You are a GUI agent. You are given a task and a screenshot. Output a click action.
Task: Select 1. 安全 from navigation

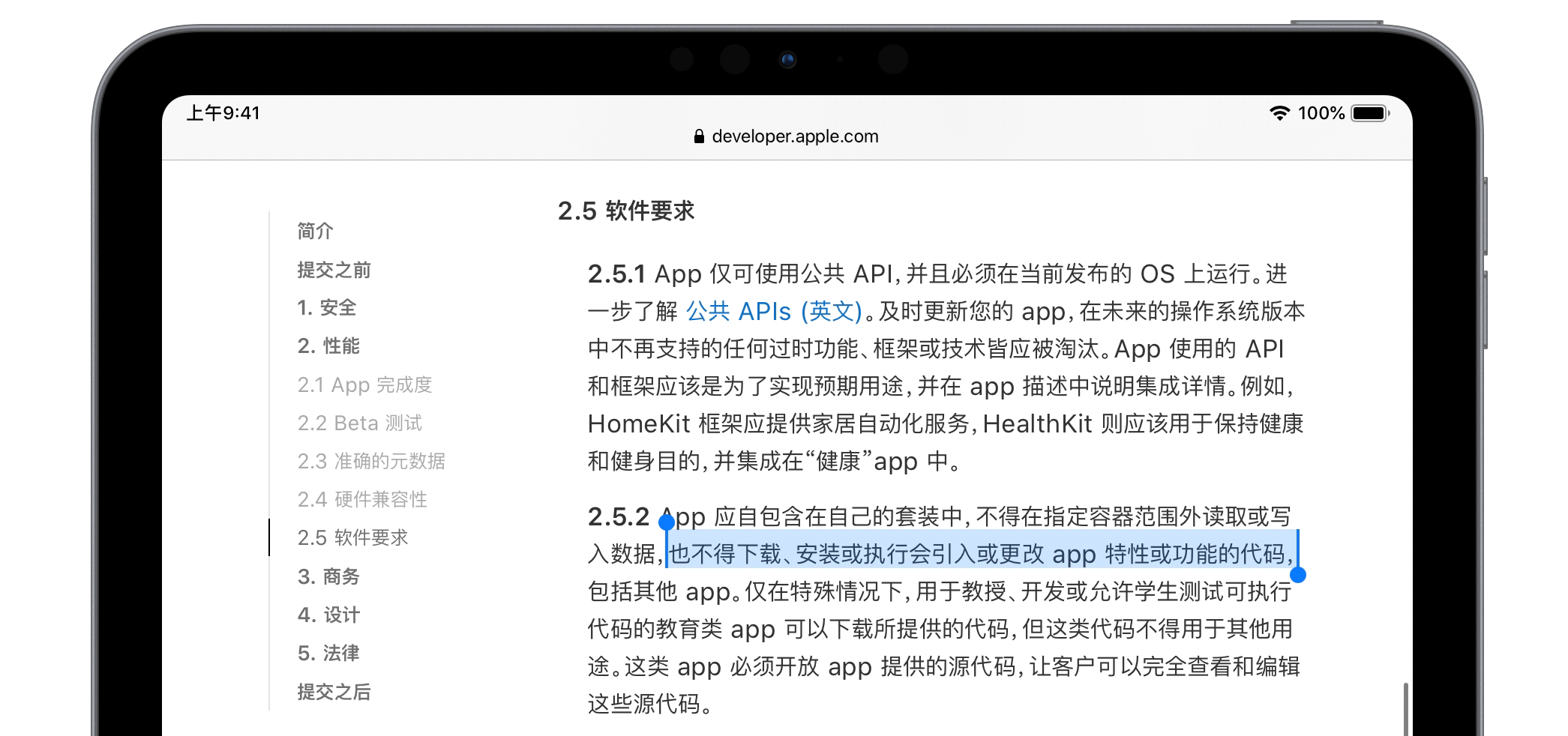(x=326, y=308)
